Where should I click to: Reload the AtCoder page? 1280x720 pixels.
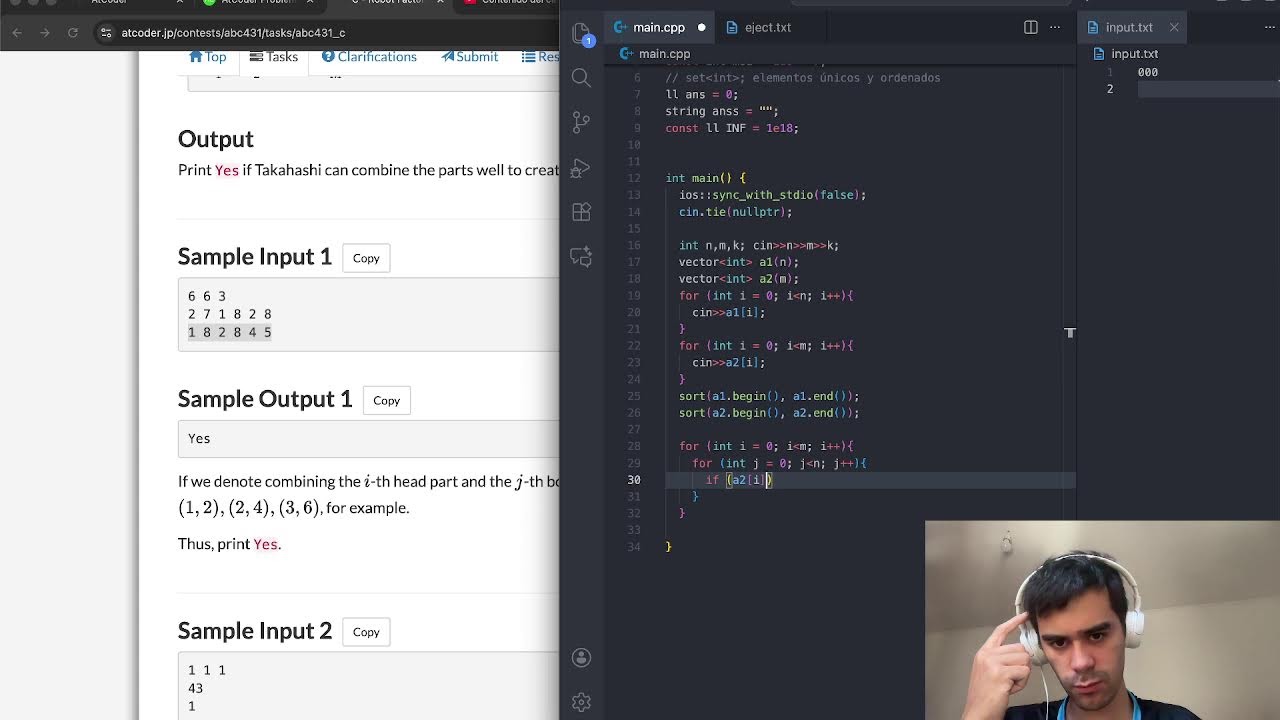(73, 33)
